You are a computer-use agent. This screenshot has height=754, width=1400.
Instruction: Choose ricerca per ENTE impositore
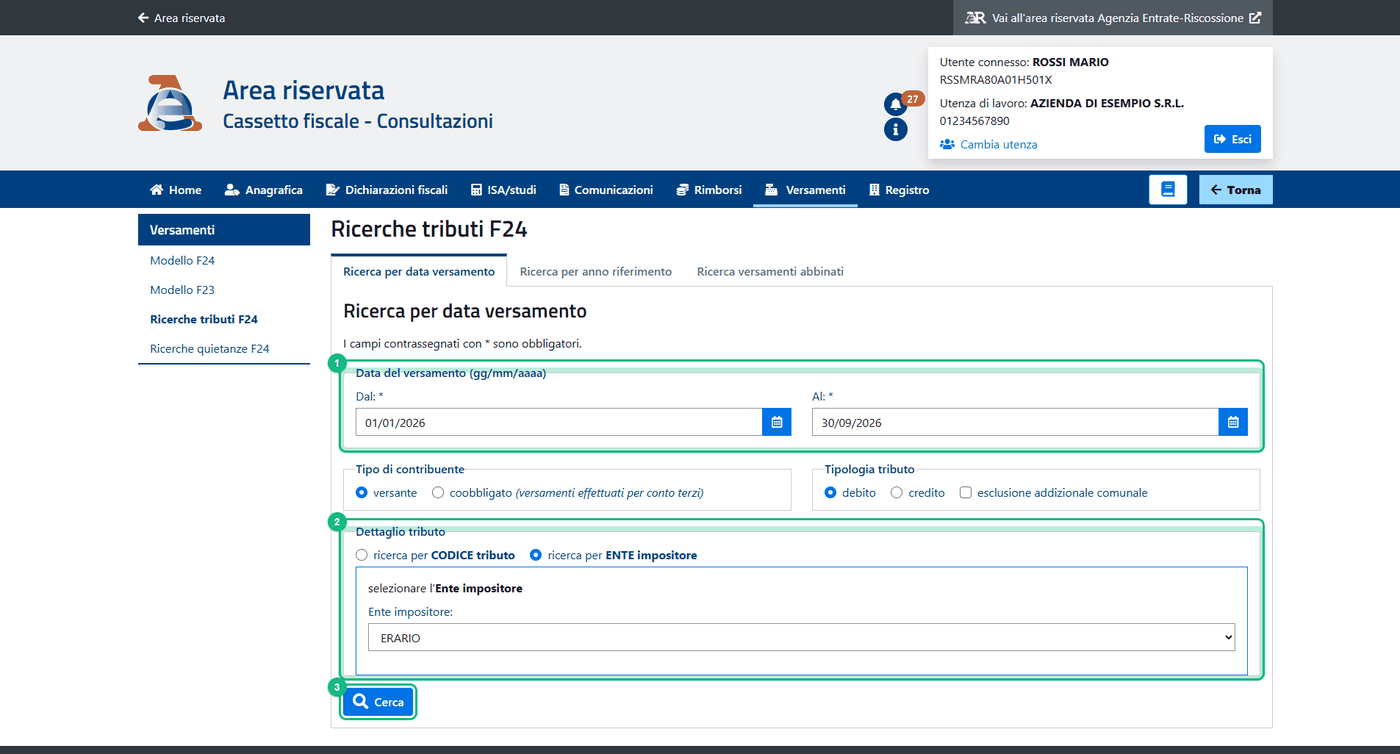(x=536, y=555)
